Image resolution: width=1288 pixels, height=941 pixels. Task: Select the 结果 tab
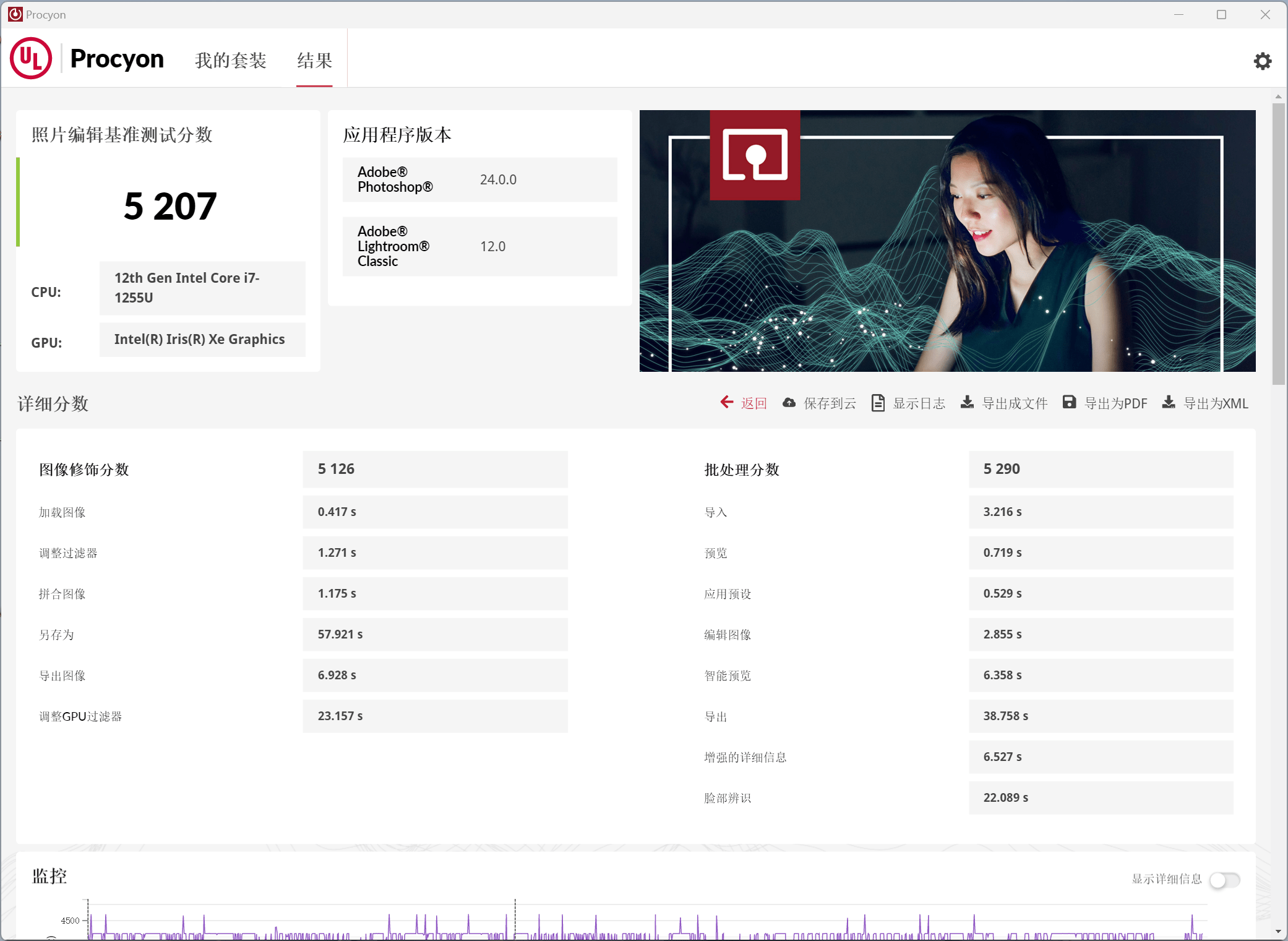(314, 60)
